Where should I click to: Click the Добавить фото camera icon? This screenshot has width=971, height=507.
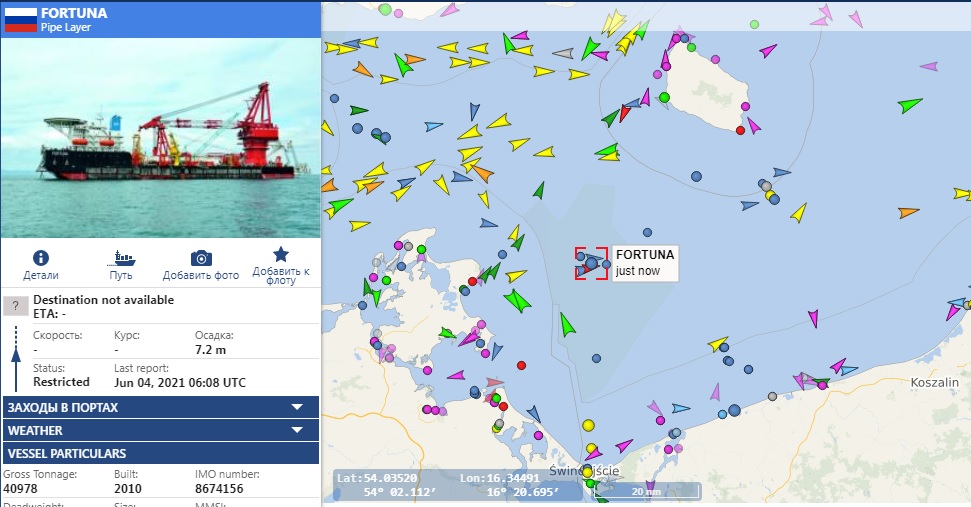(201, 258)
